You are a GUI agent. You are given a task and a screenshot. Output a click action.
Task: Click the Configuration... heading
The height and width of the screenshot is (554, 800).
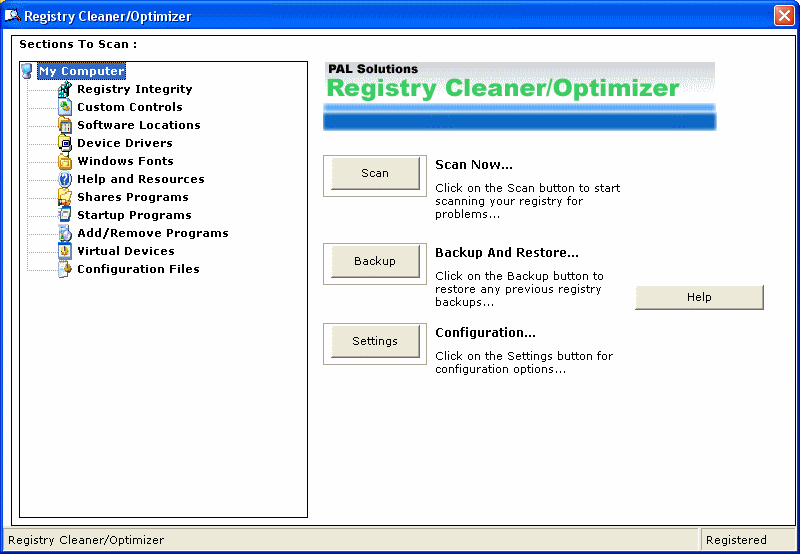485,333
